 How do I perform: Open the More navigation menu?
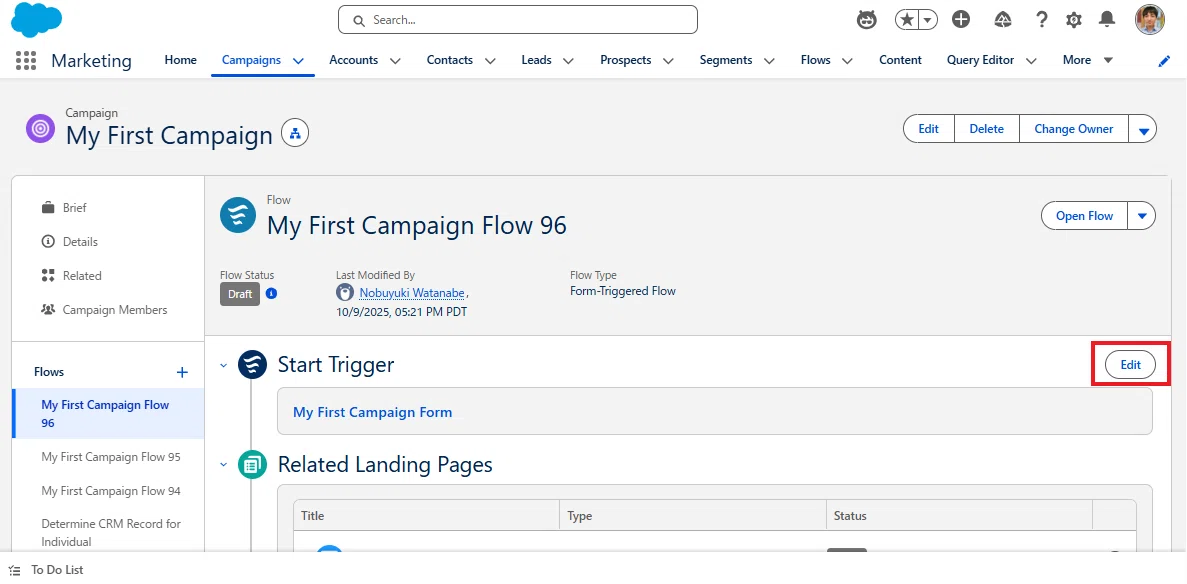(x=1087, y=60)
